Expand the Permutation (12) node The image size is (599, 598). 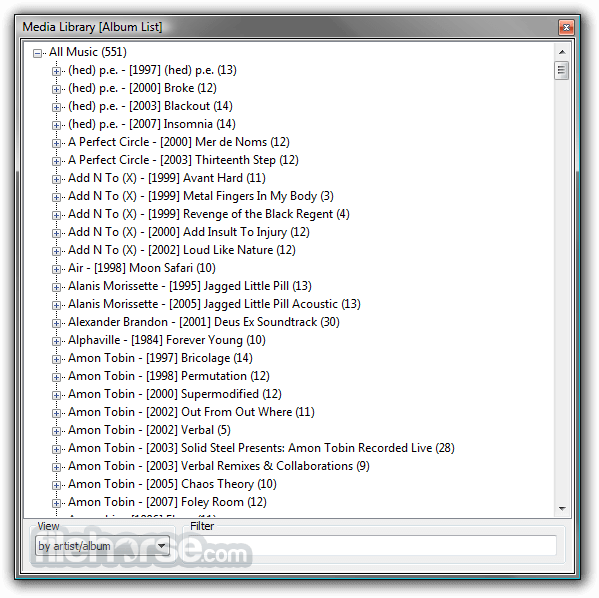(56, 377)
